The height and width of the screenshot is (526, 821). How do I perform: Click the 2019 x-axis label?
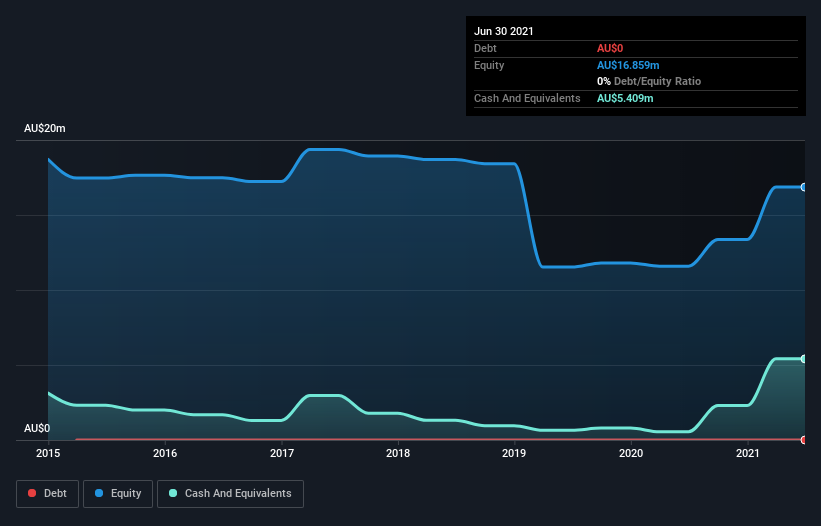(514, 453)
